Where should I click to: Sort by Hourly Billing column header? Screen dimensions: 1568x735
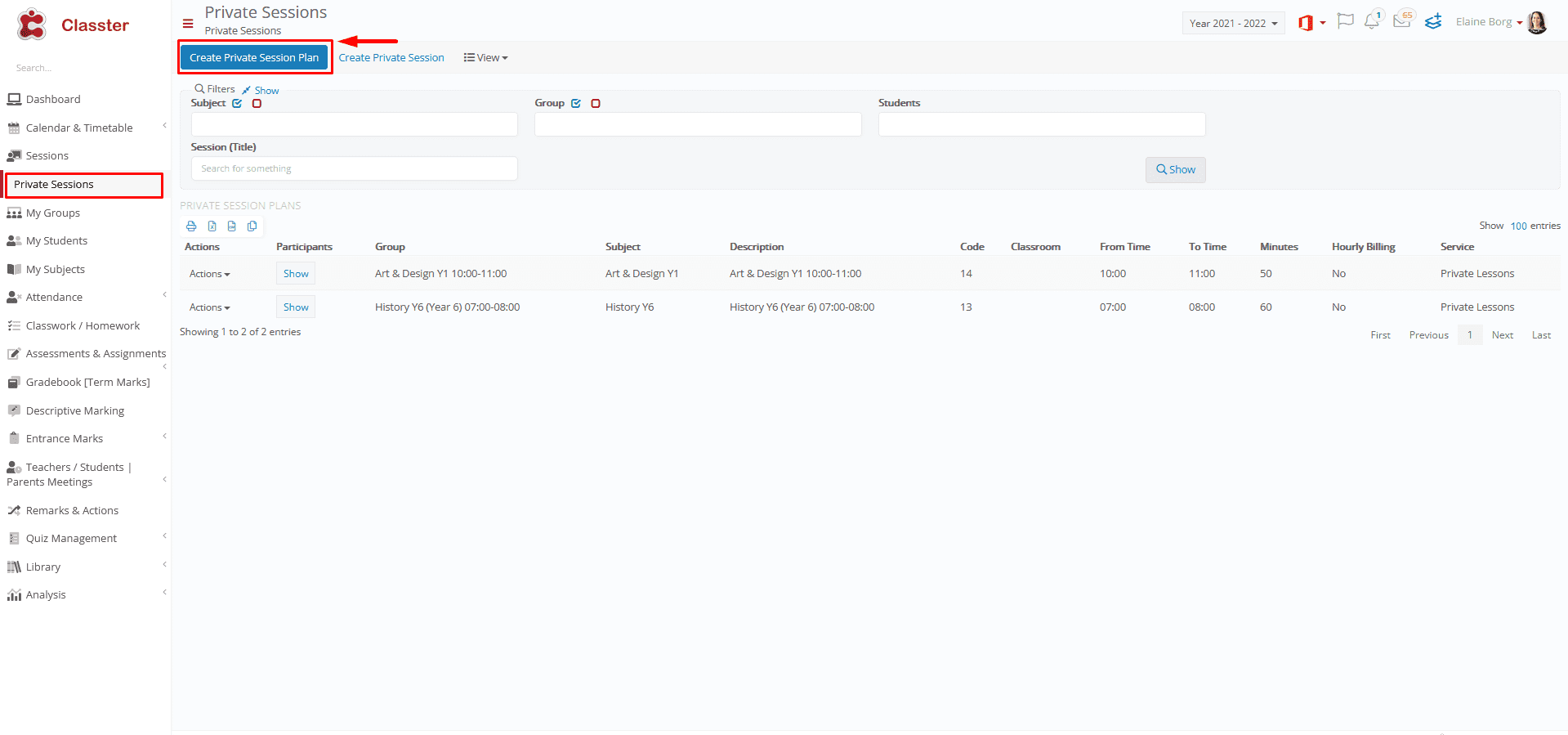(x=1363, y=247)
